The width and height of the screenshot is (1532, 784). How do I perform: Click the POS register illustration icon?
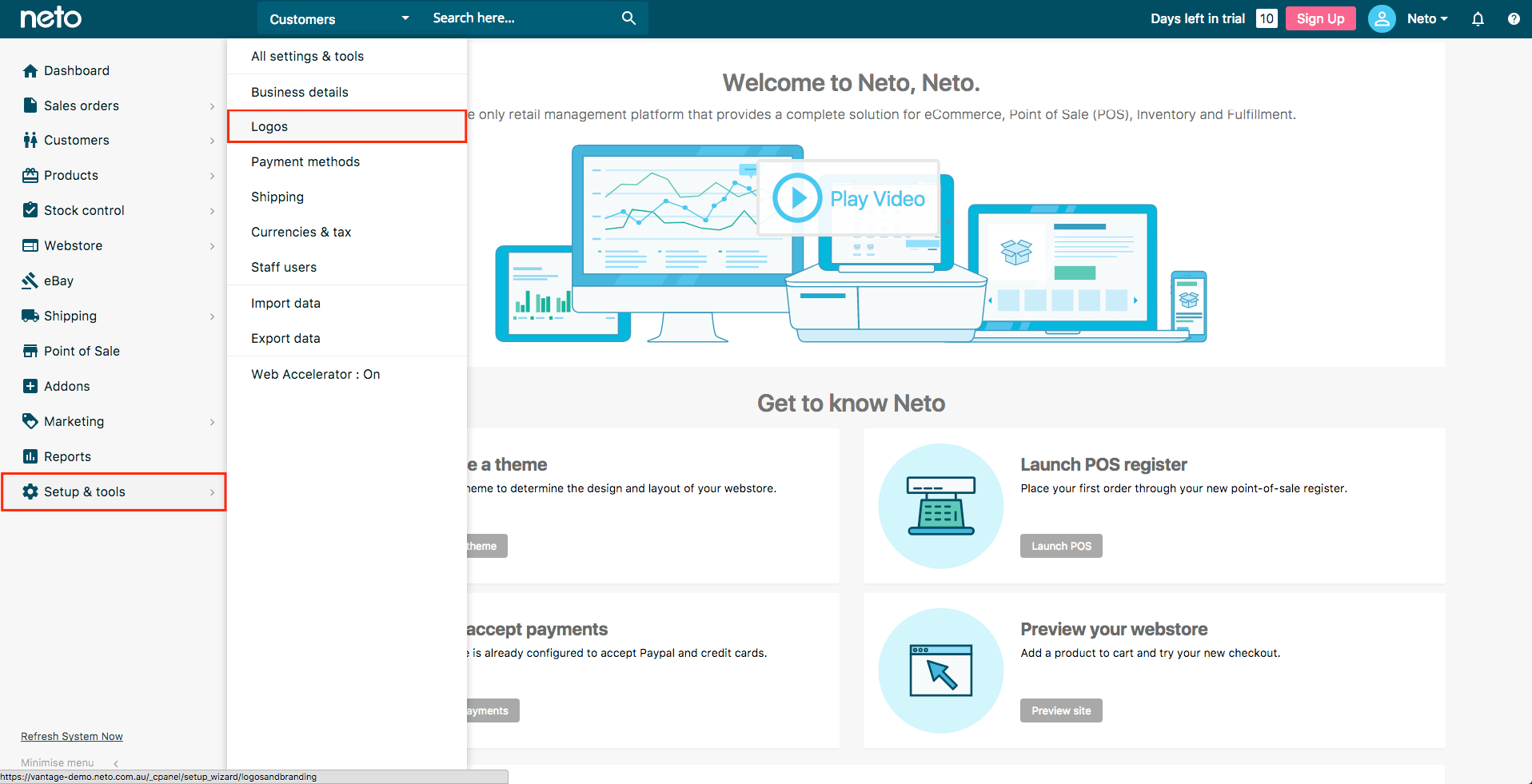(x=941, y=506)
